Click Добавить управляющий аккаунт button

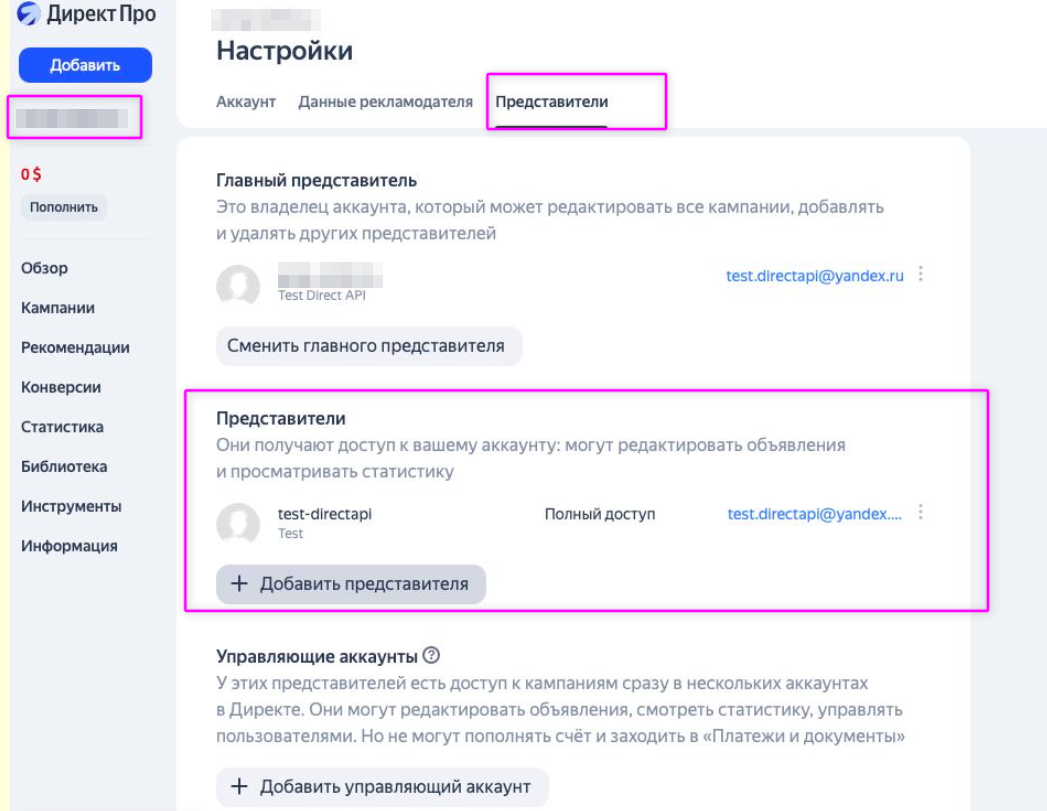[382, 786]
